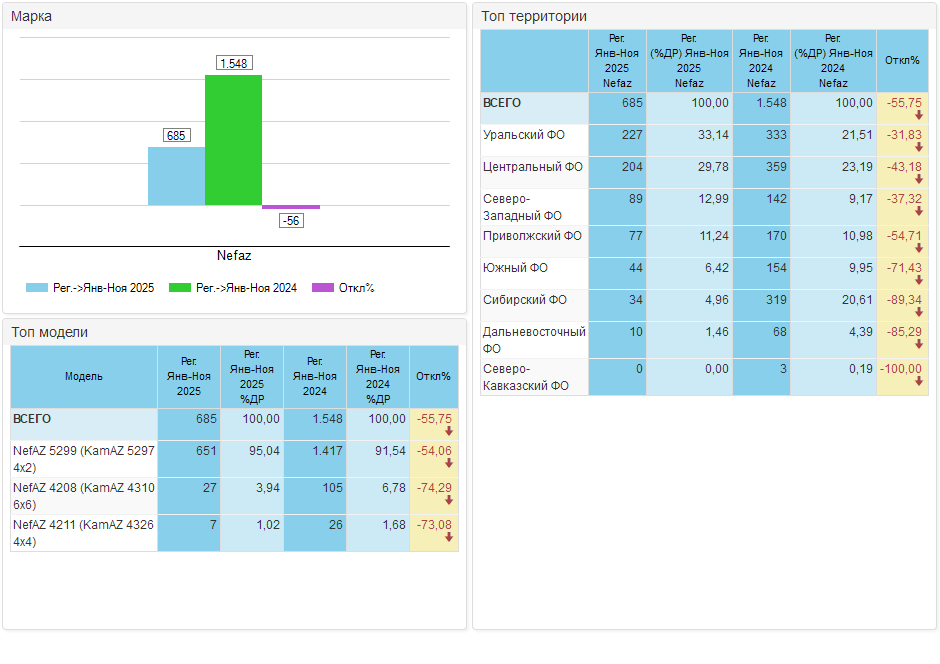
Task: Click the Марка panel title
Action: coord(31,16)
